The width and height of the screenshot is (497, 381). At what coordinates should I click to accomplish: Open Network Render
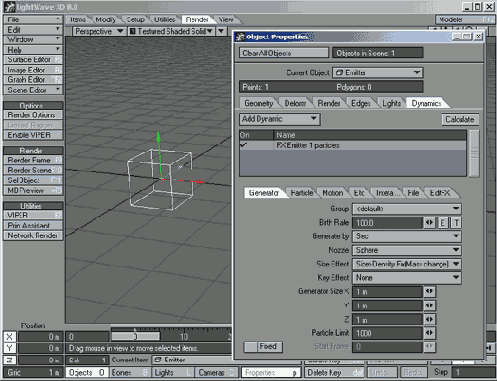(33, 235)
